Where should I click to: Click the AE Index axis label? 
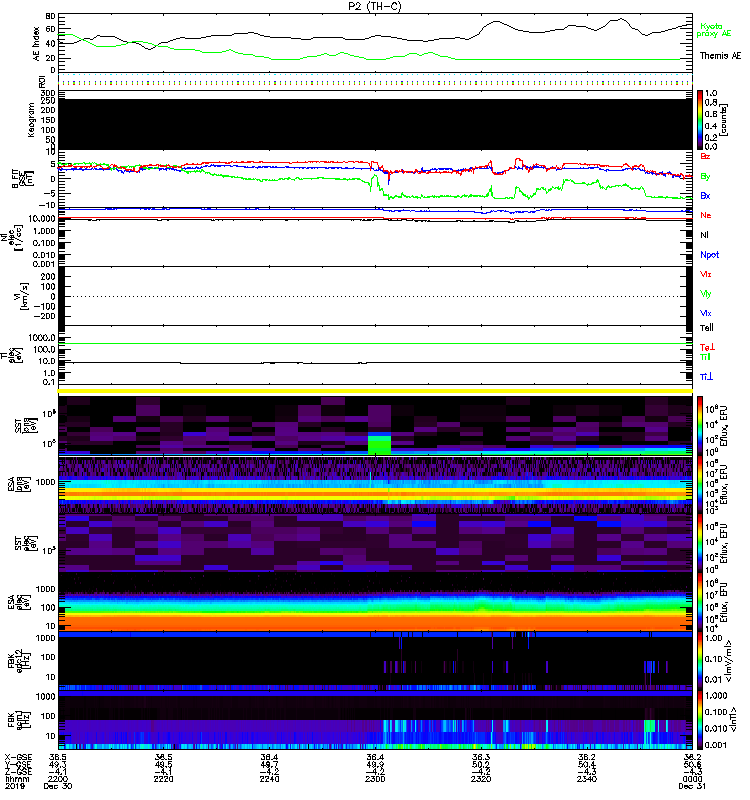tap(36, 44)
